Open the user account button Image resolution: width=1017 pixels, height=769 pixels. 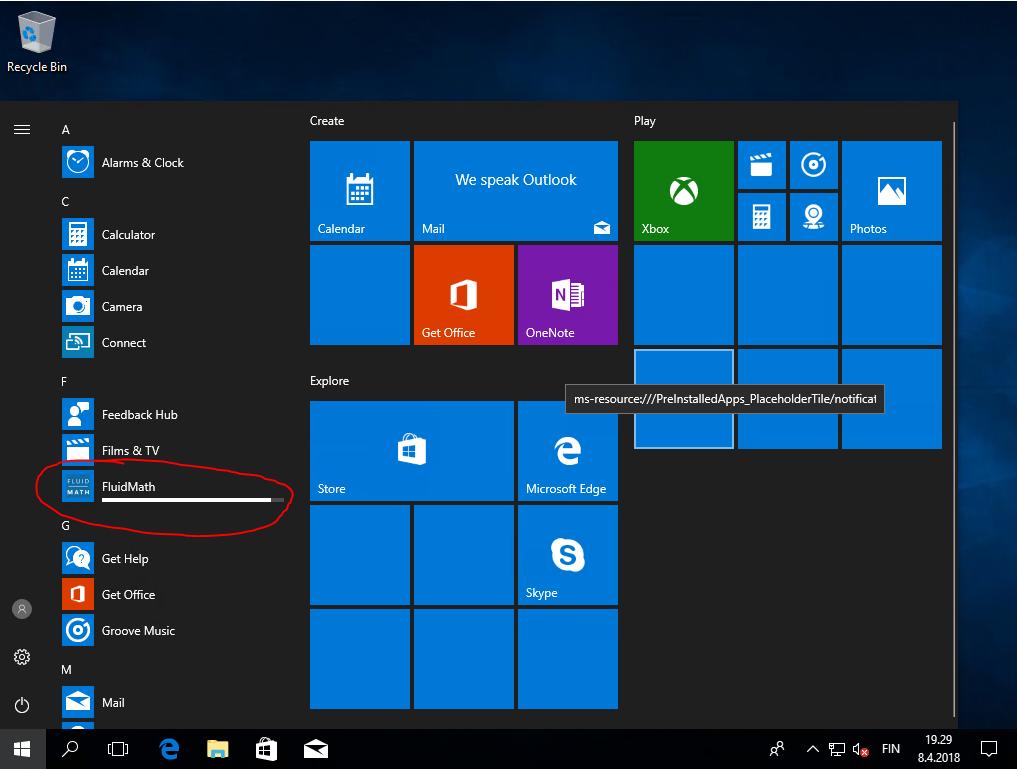point(22,609)
